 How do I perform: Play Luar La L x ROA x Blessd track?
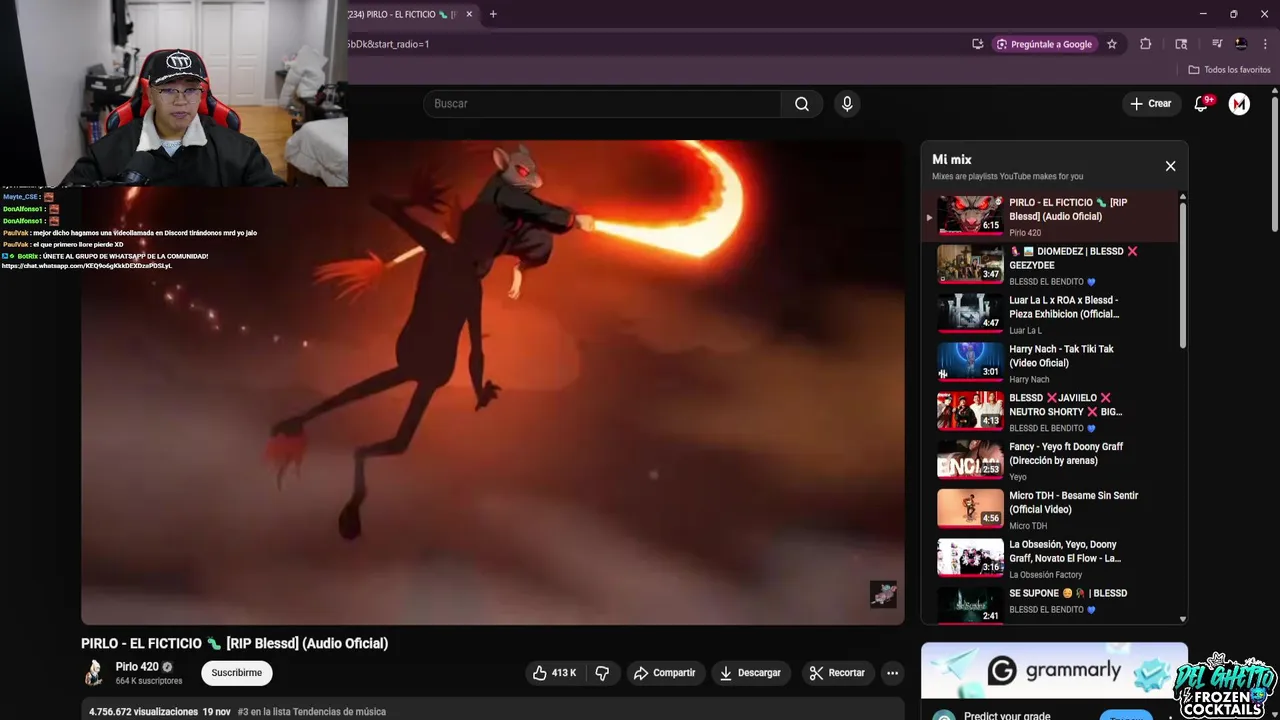[1050, 314]
